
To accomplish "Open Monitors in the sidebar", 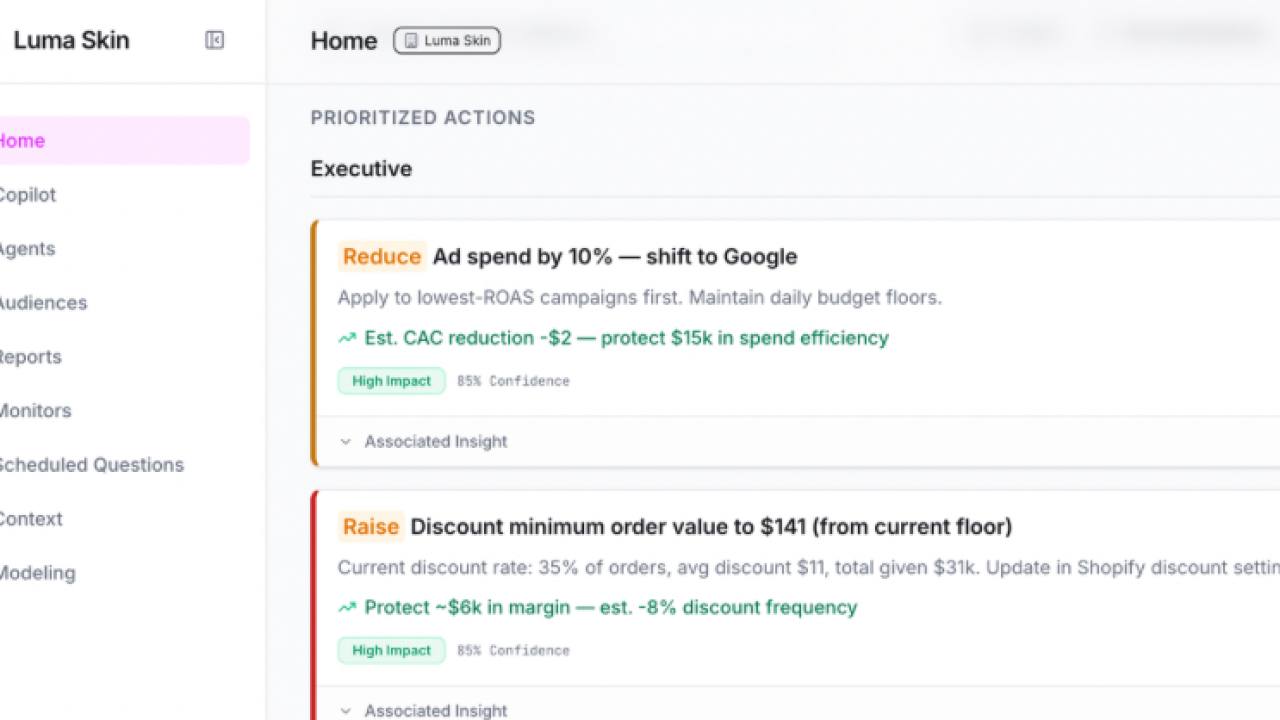I will 35,411.
